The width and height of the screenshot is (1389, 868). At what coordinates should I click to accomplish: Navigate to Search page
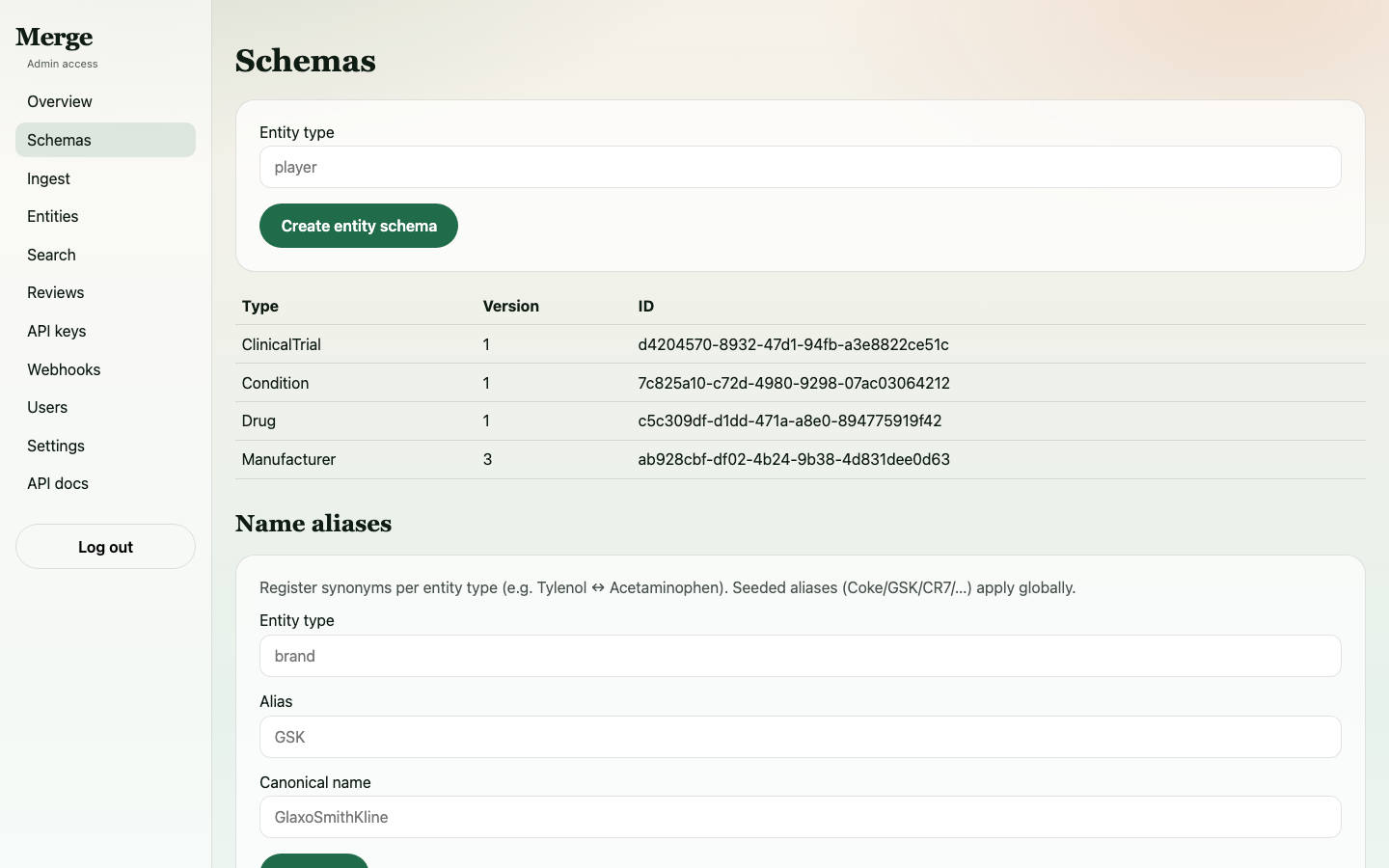point(105,255)
